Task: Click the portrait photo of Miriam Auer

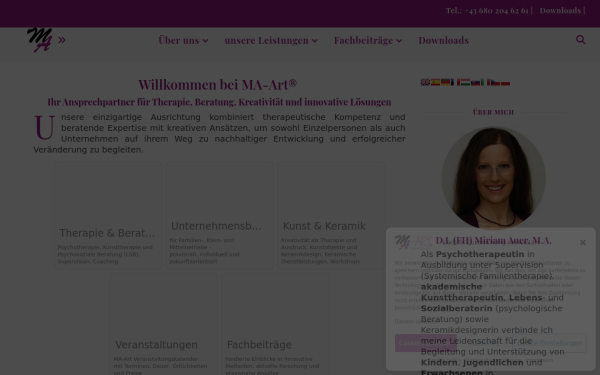Action: coord(494,178)
